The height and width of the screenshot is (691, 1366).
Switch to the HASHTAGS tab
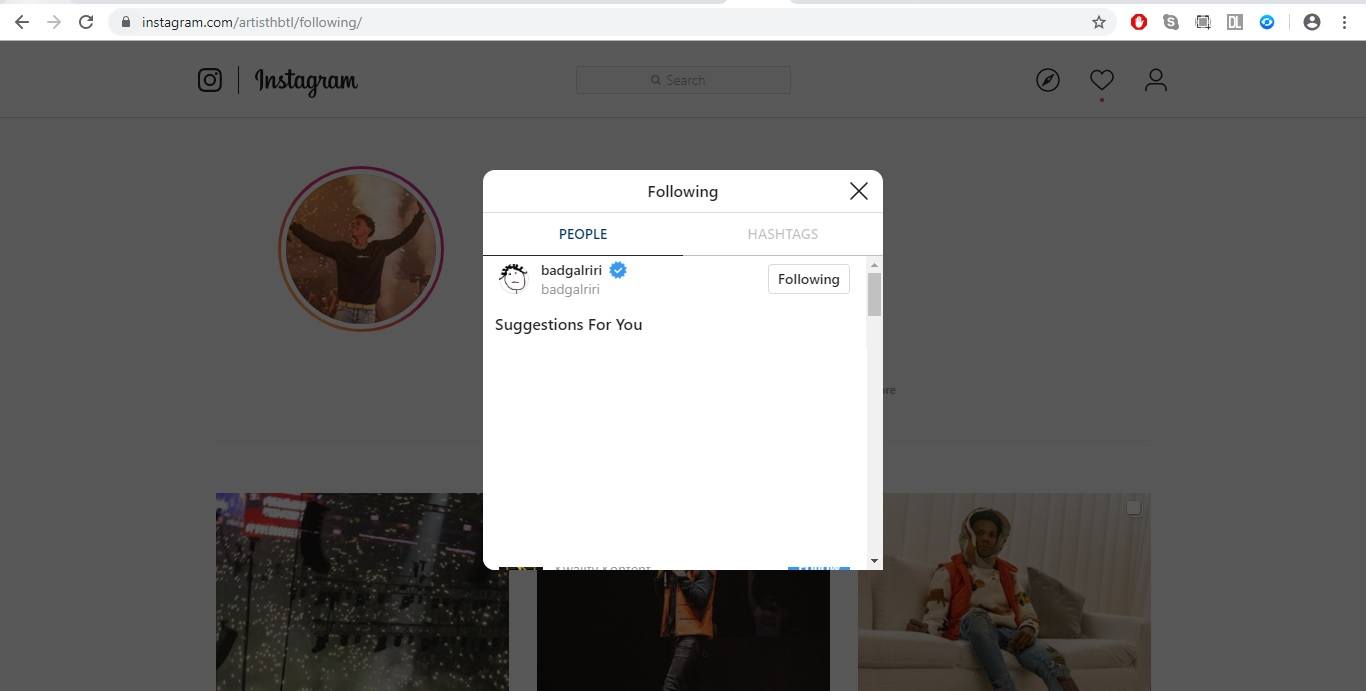tap(783, 234)
